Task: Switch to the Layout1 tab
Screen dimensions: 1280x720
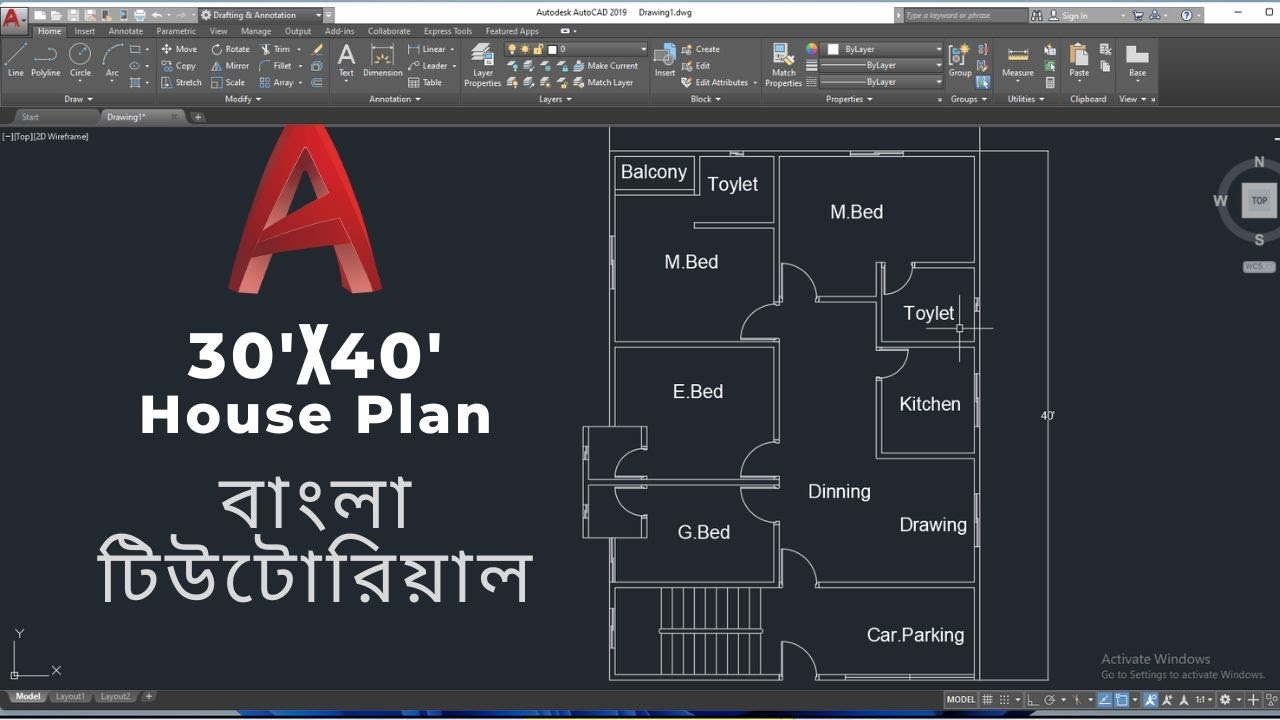Action: (70, 696)
